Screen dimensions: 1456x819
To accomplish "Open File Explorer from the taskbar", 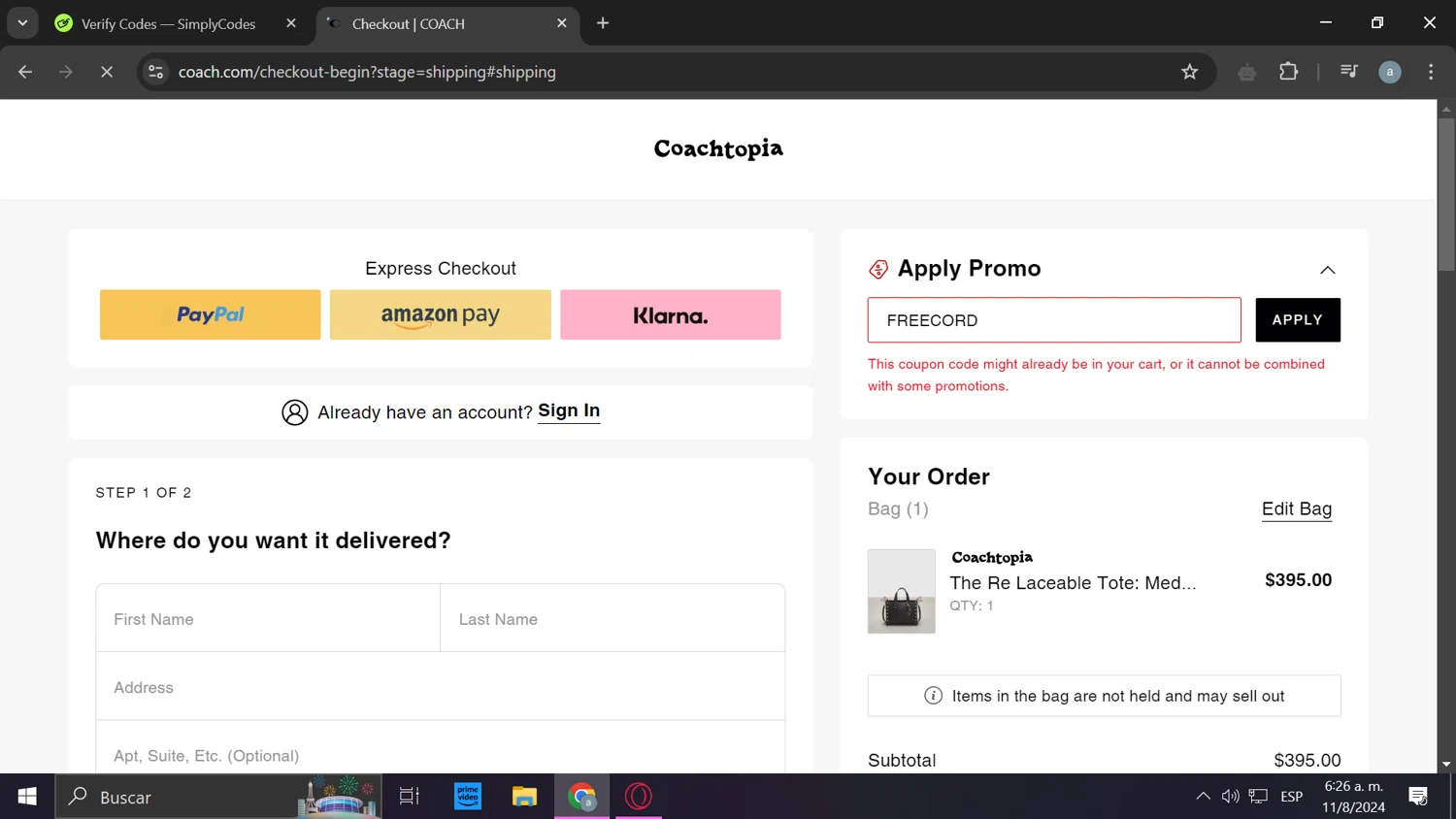I will [x=525, y=797].
